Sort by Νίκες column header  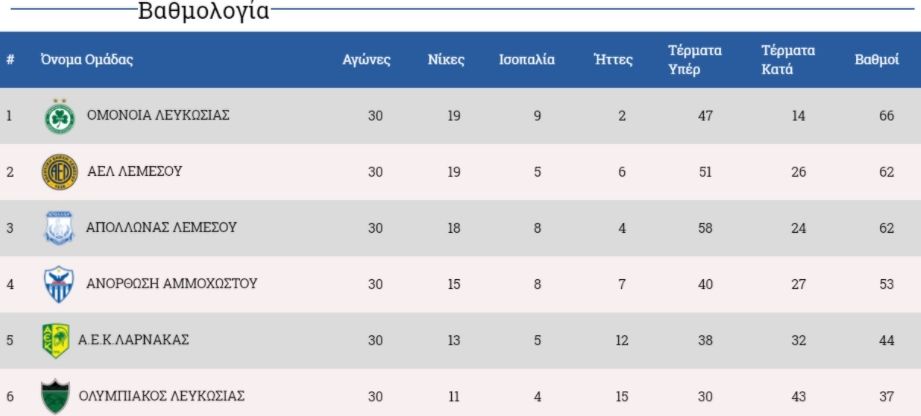(x=446, y=60)
